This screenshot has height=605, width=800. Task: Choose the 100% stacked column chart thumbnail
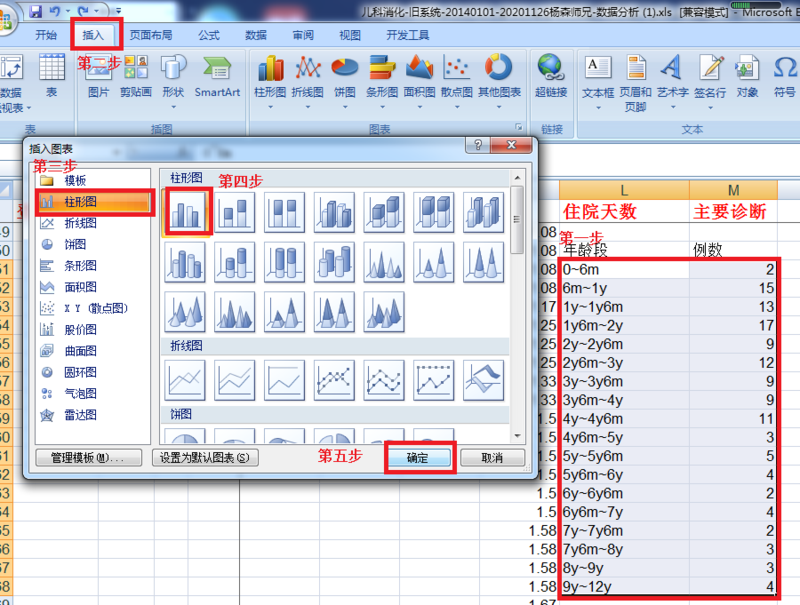pyautogui.click(x=285, y=212)
